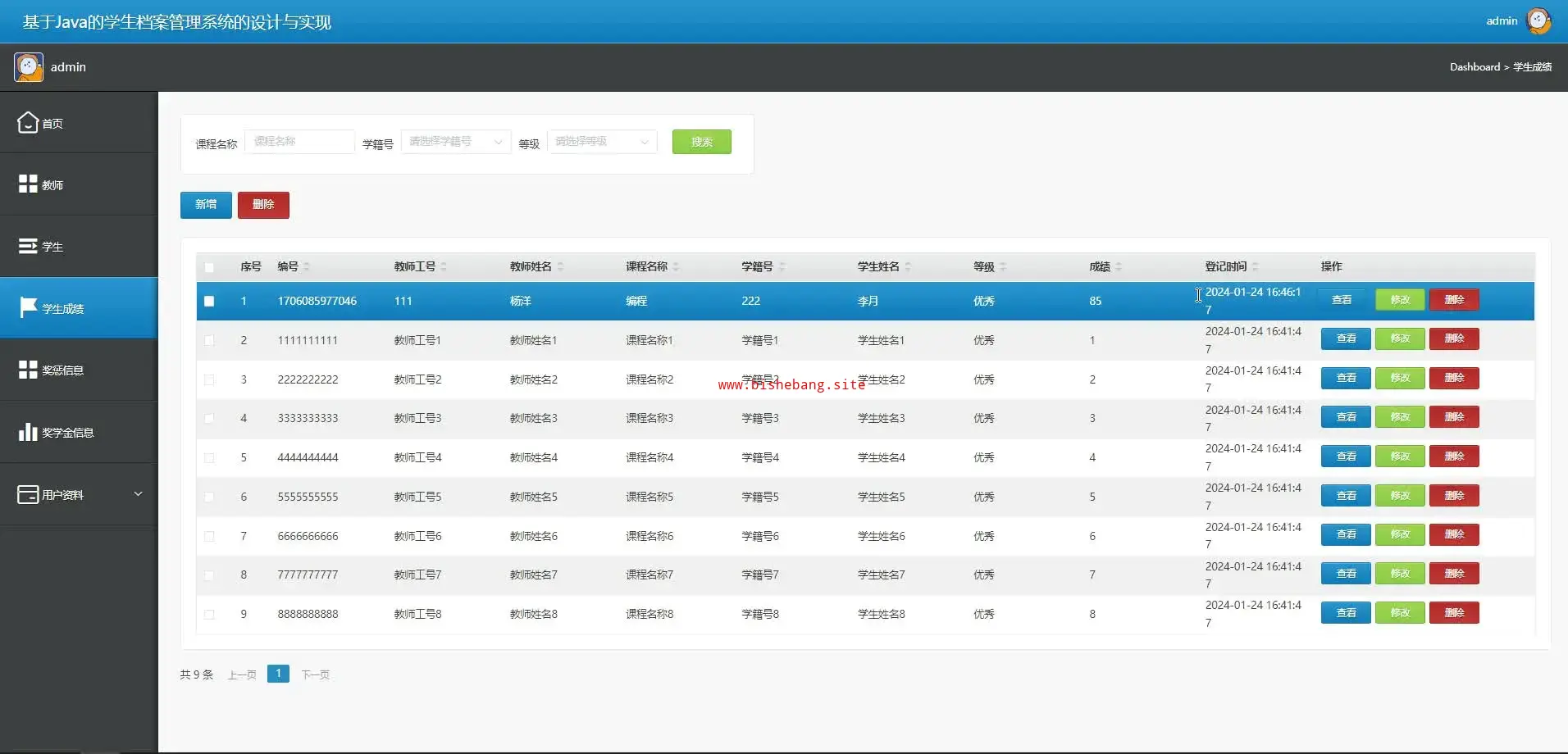The image size is (1568, 754).
Task: Click the 课程名称 search input field
Action: pyautogui.click(x=299, y=142)
